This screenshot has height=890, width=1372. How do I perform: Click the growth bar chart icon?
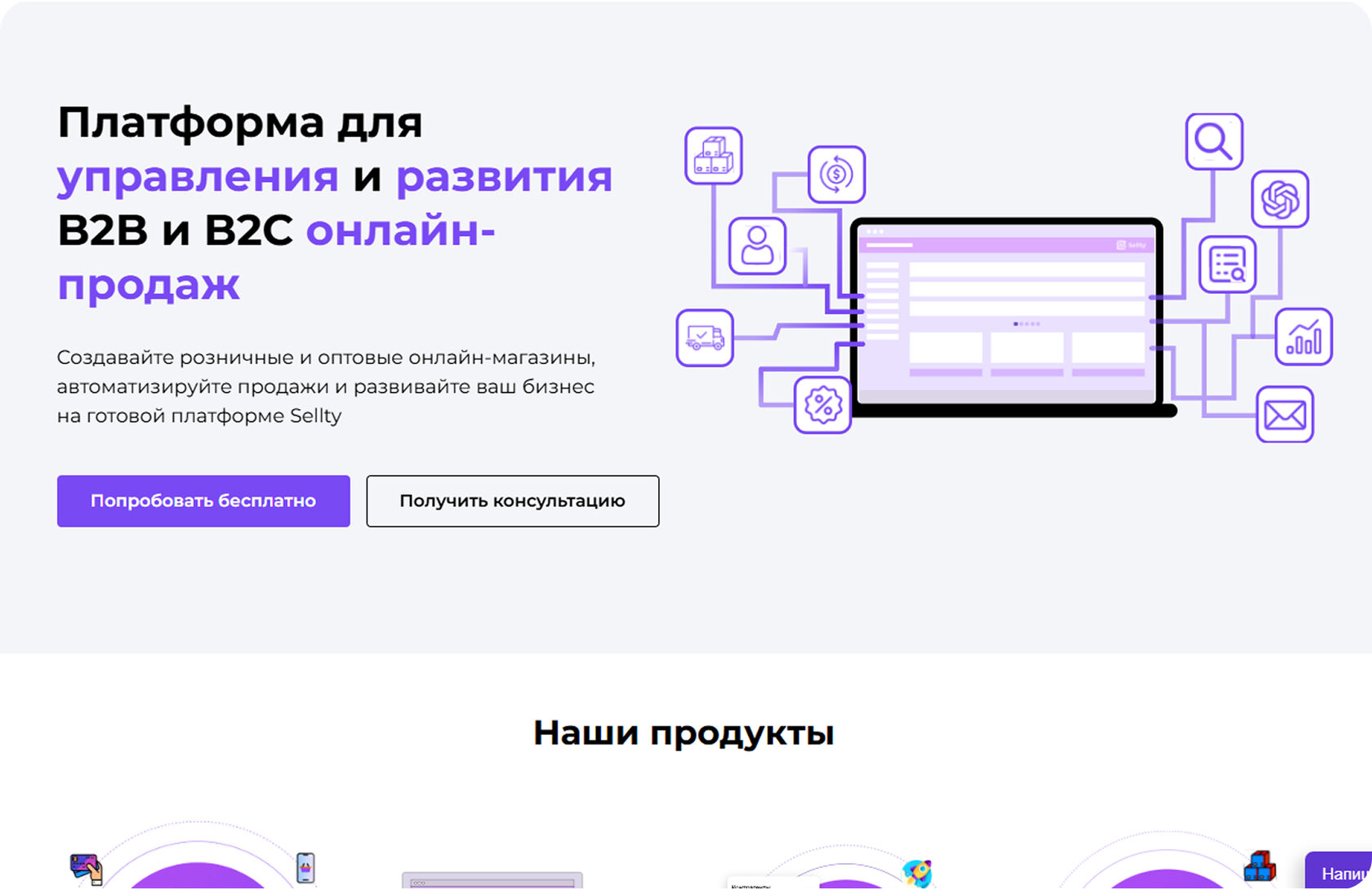click(x=1303, y=336)
